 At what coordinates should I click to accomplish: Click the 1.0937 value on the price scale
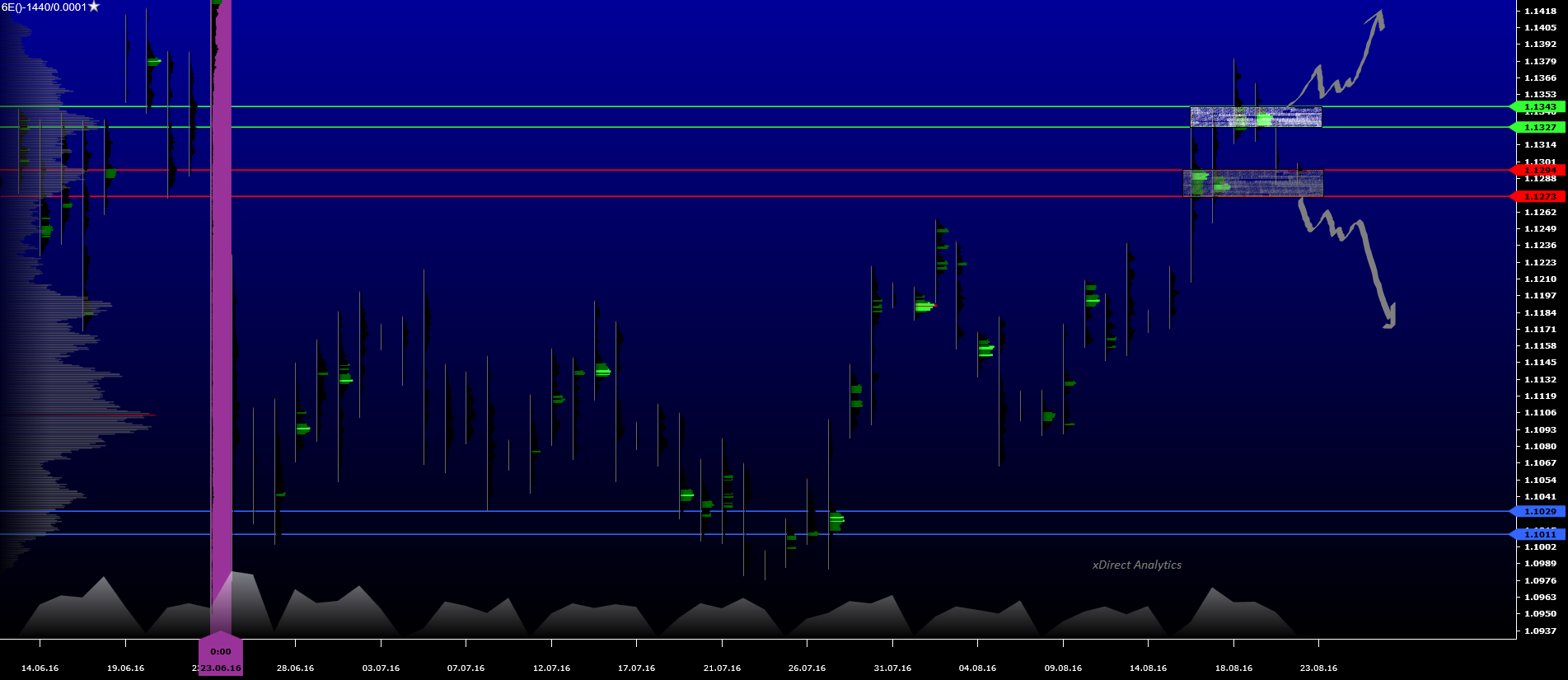point(1540,631)
